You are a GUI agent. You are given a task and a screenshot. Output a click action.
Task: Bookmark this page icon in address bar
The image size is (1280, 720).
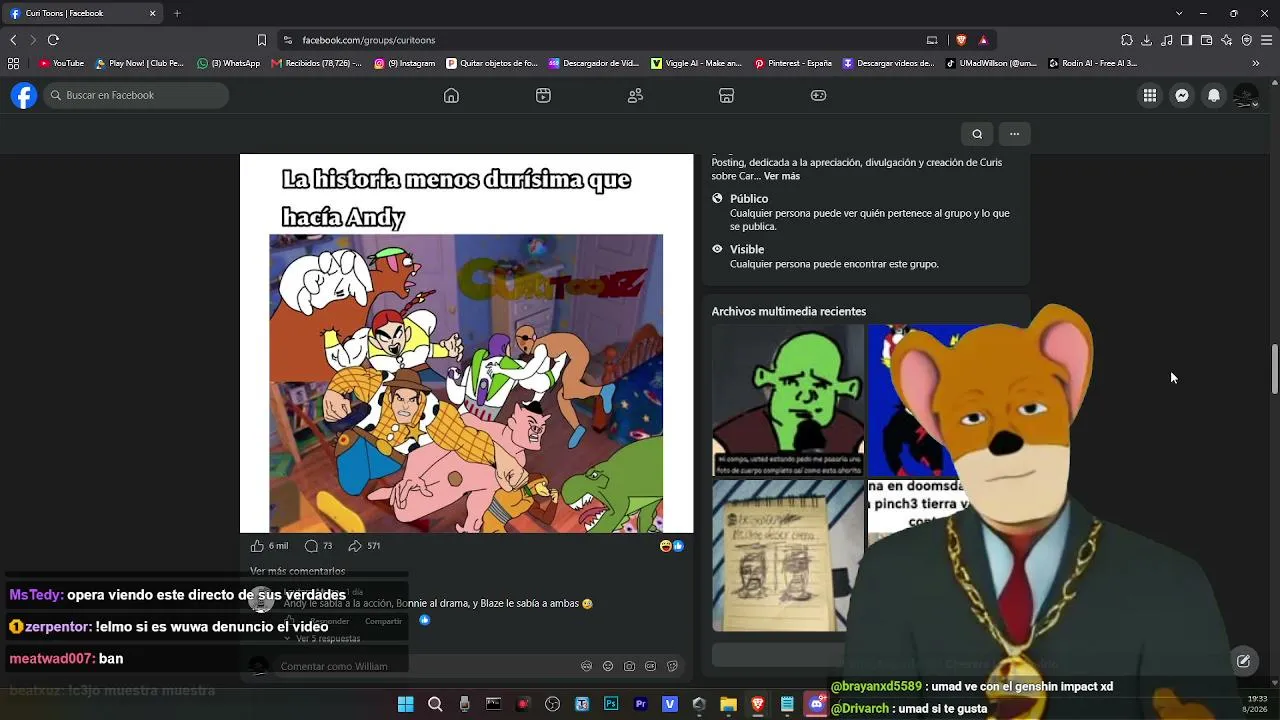pos(262,40)
